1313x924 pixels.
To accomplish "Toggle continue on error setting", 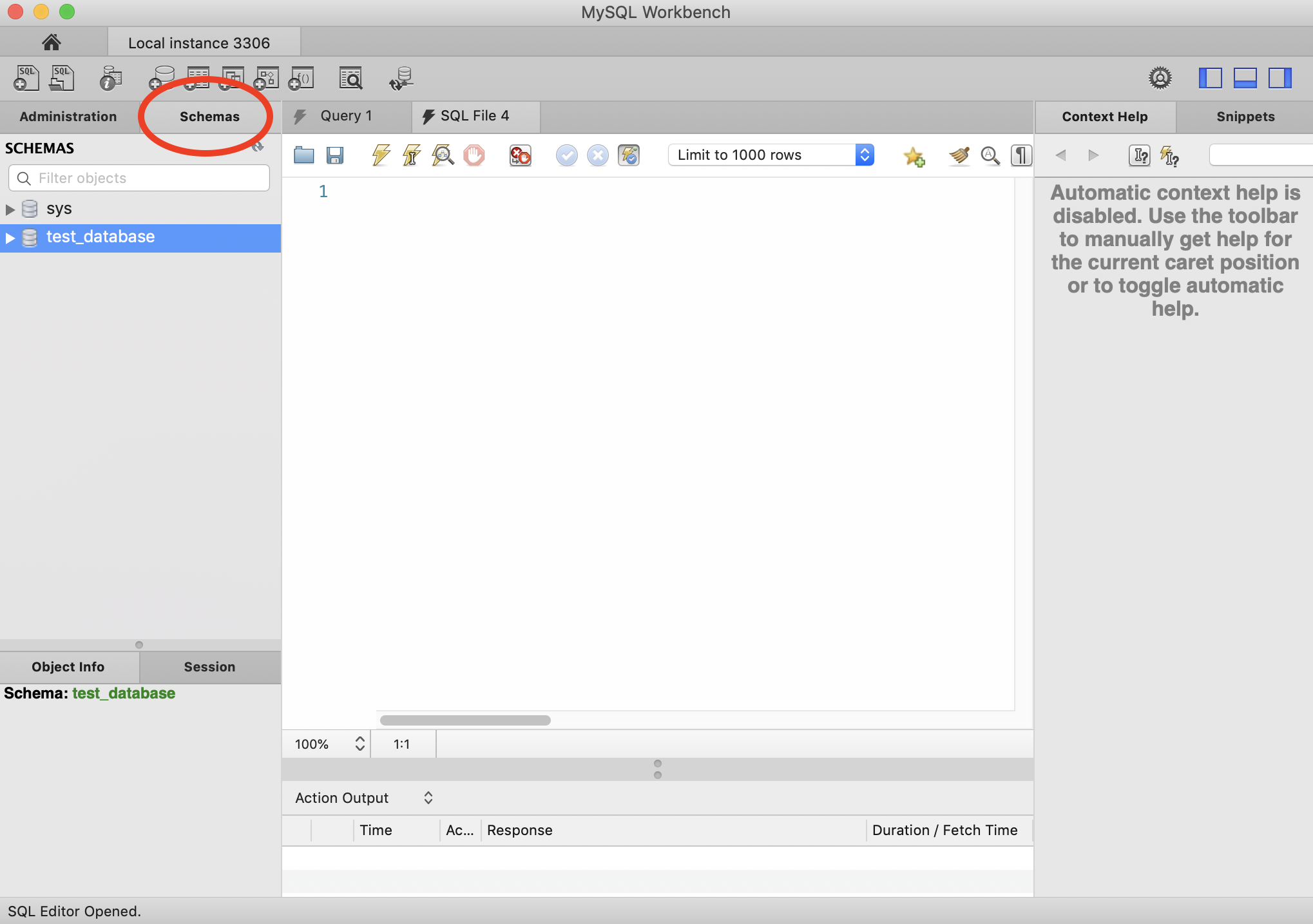I will pos(521,155).
